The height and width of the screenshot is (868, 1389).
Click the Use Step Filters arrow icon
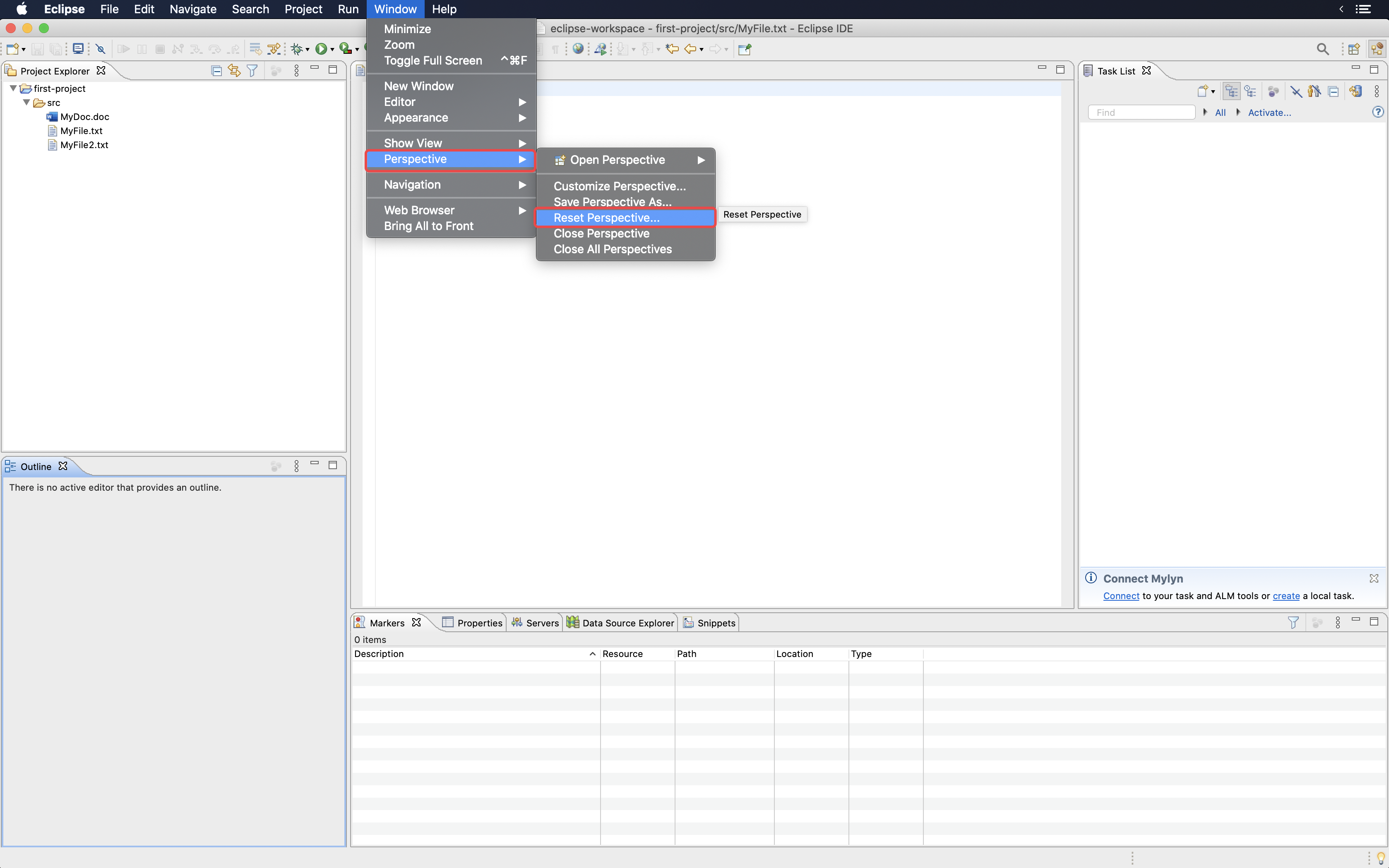point(274,49)
